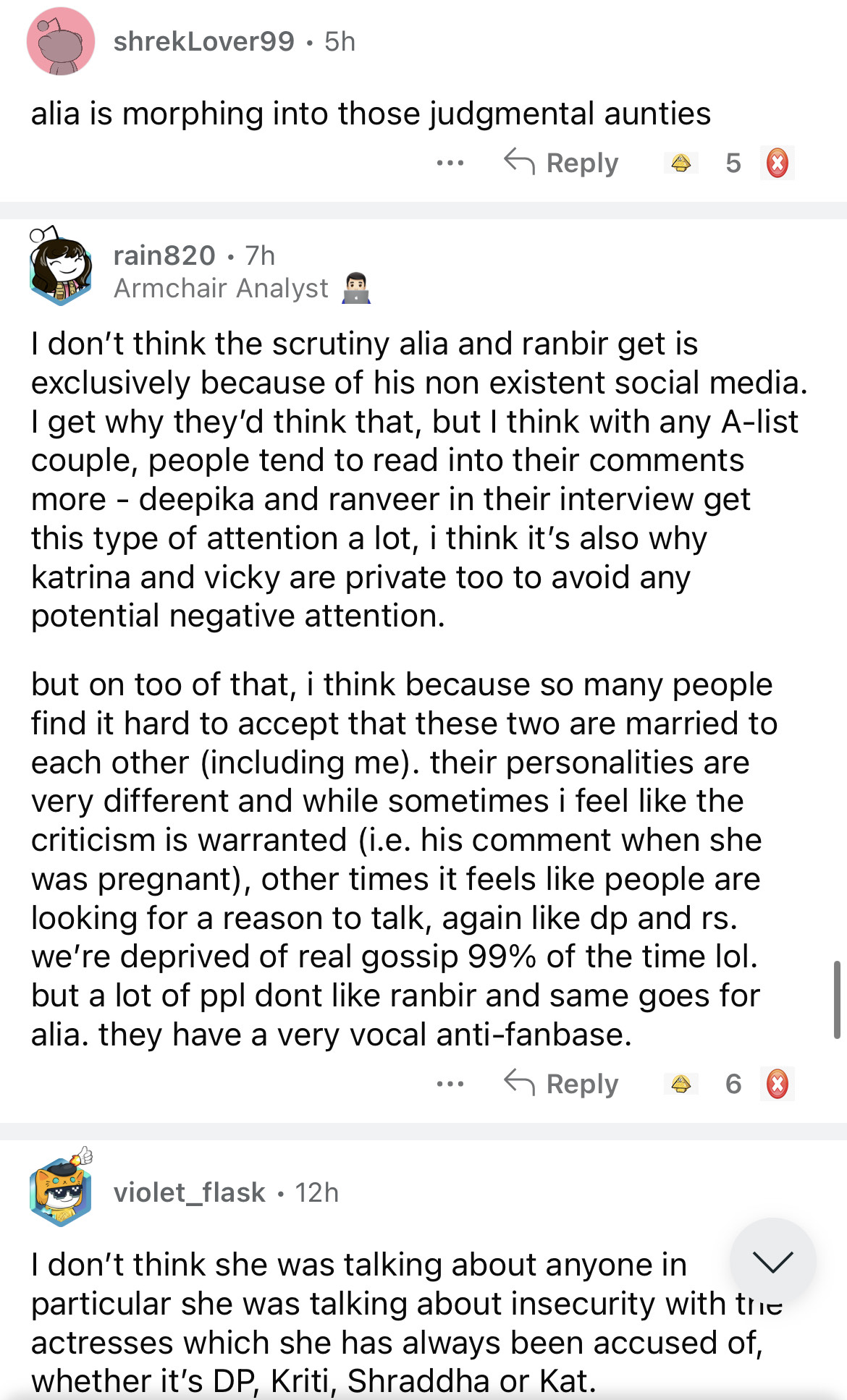This screenshot has height=1400, width=847.
Task: Downvote rain820's comment
Action: [777, 1084]
